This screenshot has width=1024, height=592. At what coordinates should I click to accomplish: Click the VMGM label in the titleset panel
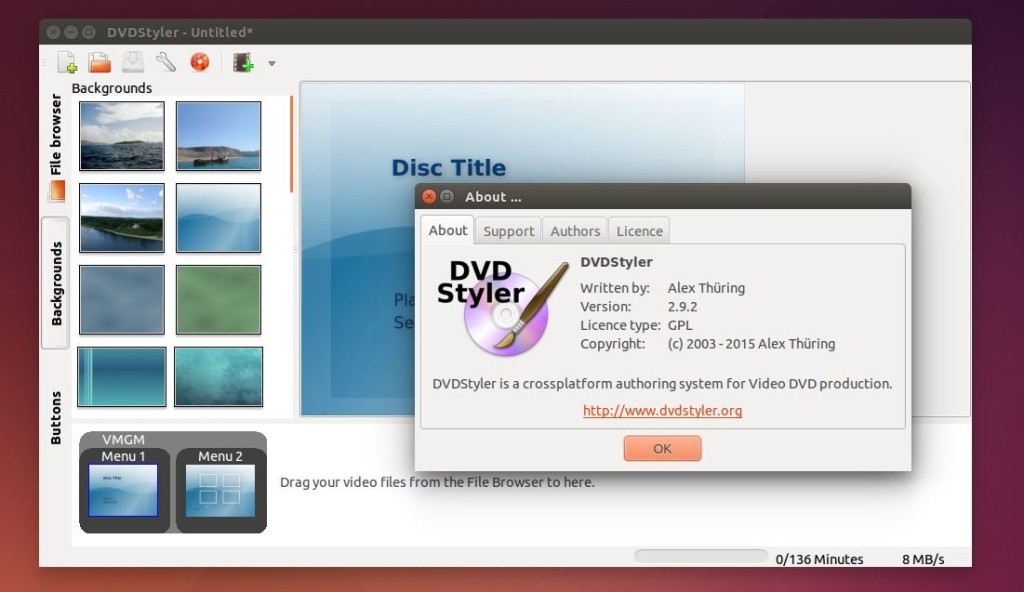tap(123, 439)
